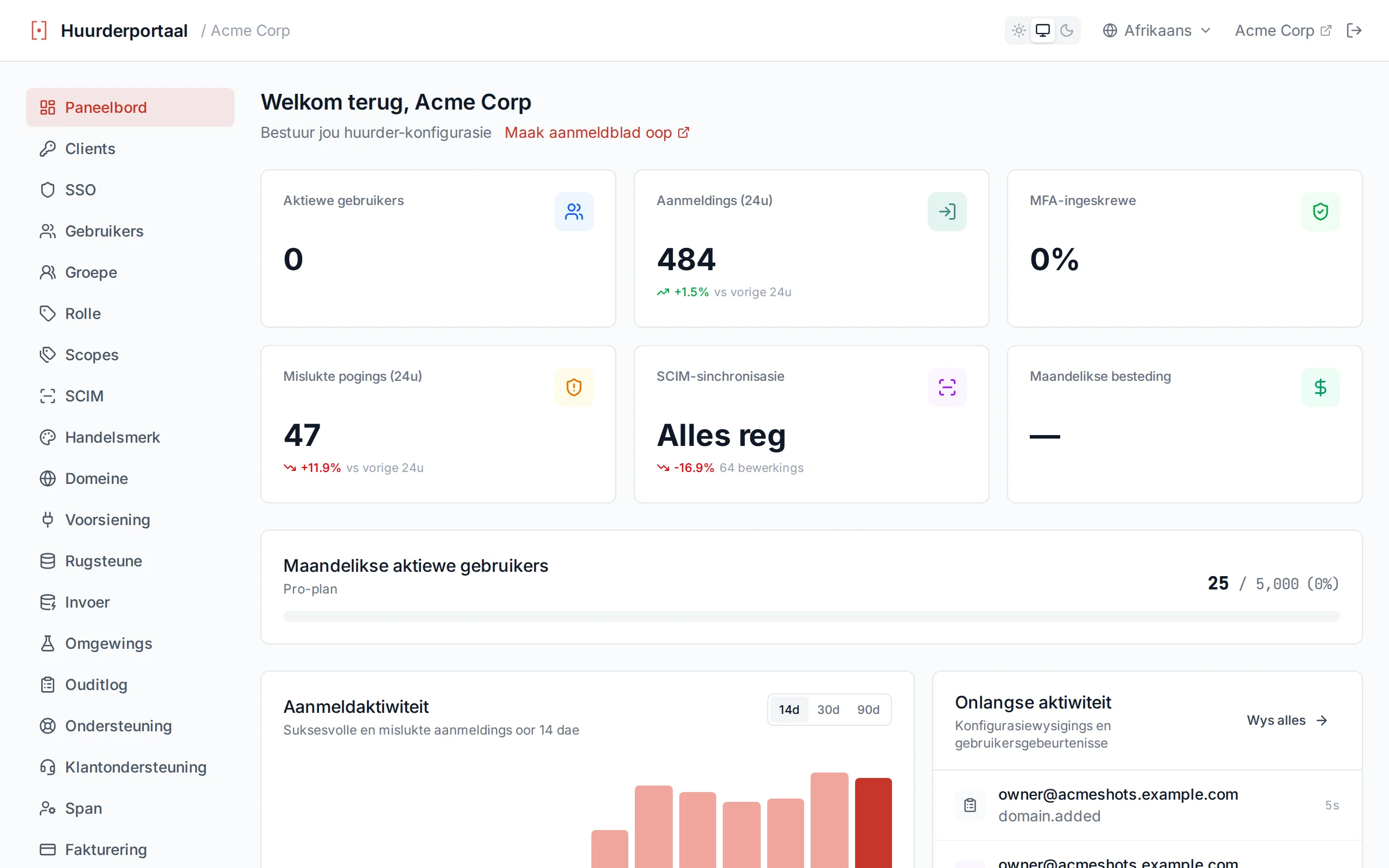Click the Aktiewe gebruikers users icon
The image size is (1389, 868).
574,212
